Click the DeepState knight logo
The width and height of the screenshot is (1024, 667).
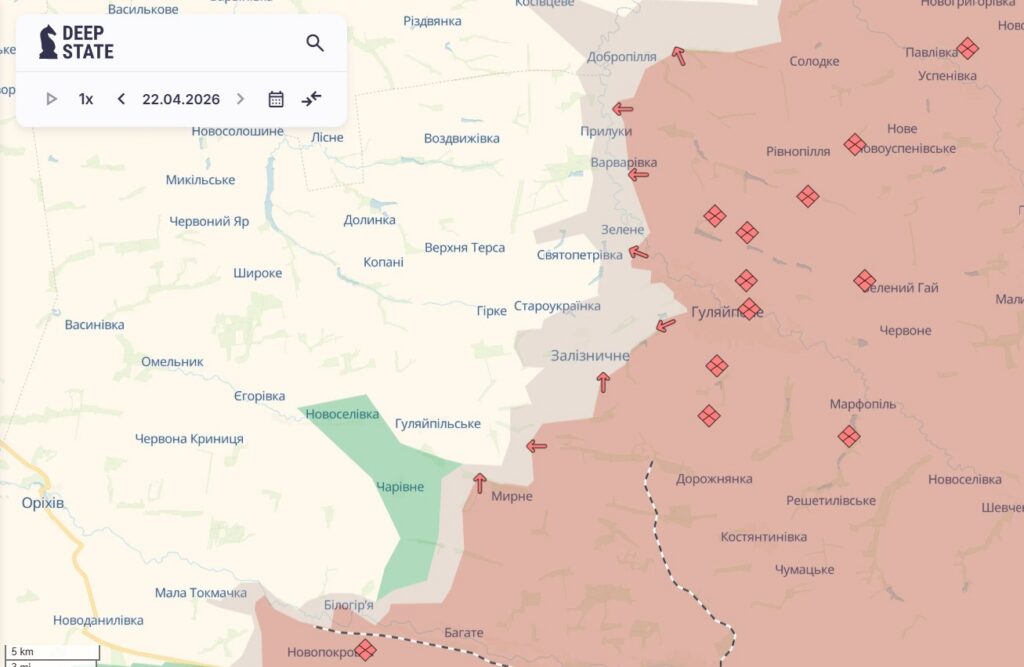pyautogui.click(x=48, y=42)
